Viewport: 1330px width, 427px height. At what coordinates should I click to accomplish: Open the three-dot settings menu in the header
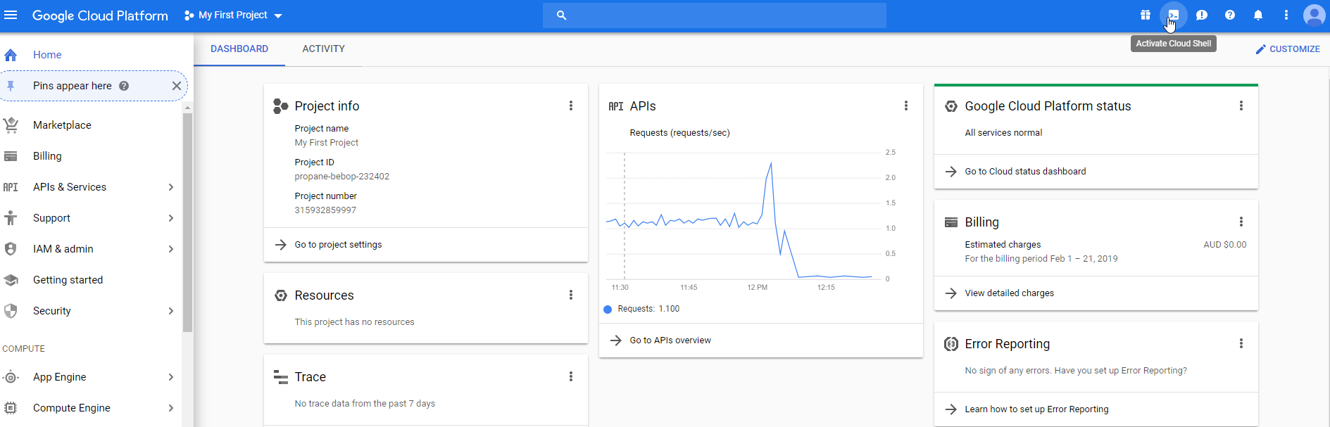[1286, 15]
